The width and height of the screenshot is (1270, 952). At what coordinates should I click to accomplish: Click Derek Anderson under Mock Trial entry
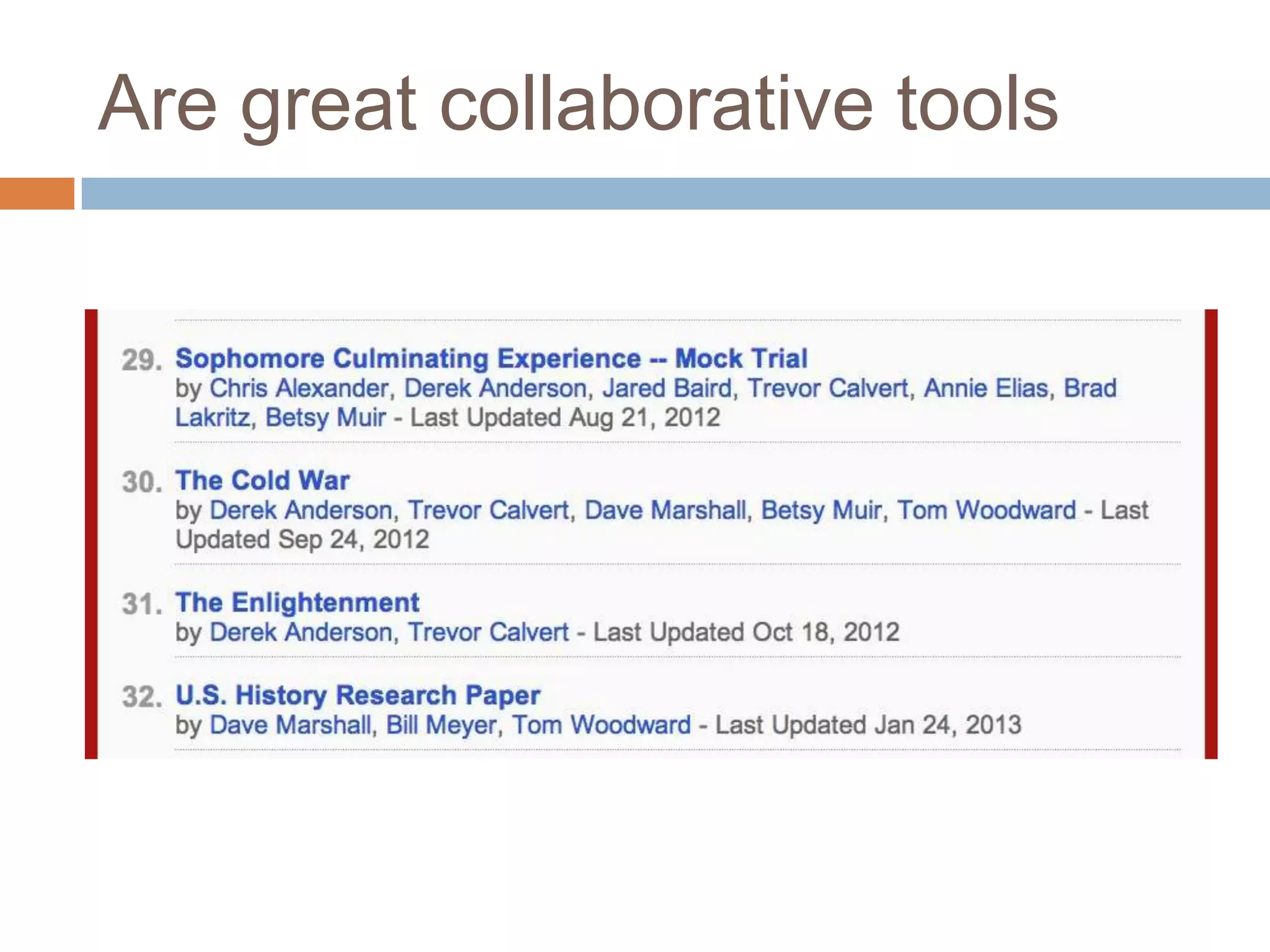pyautogui.click(x=495, y=389)
